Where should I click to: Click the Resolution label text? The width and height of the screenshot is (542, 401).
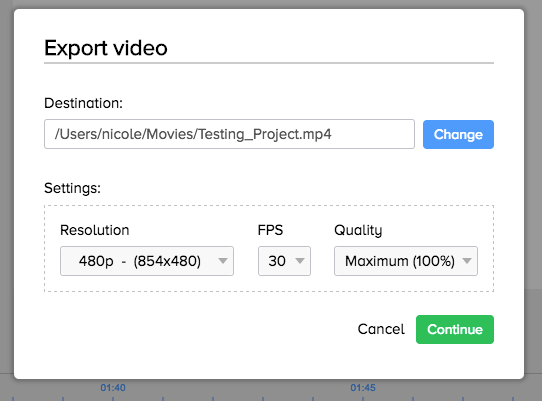[x=95, y=230]
